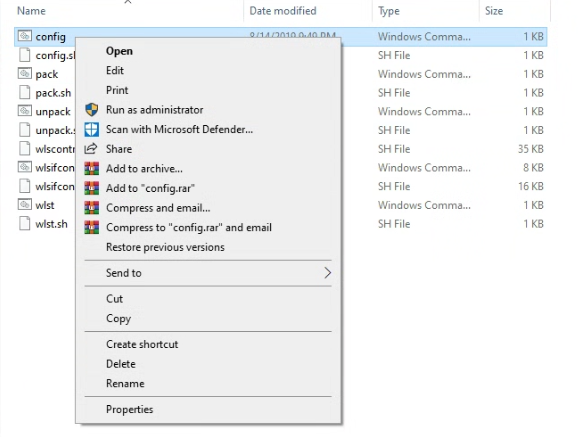
Task: Click the unpack command file icon
Action: (25, 111)
